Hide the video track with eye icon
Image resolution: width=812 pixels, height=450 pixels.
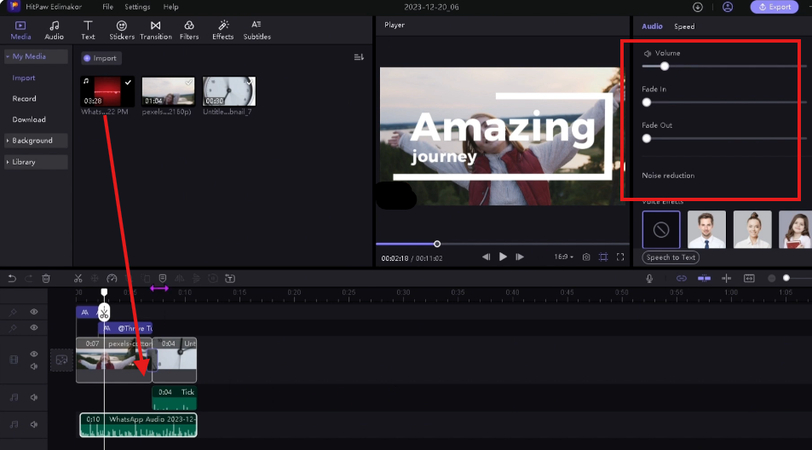click(x=34, y=354)
